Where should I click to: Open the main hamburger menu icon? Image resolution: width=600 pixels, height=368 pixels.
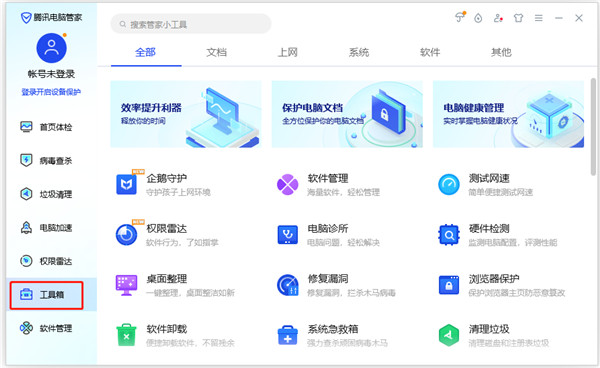coord(538,18)
